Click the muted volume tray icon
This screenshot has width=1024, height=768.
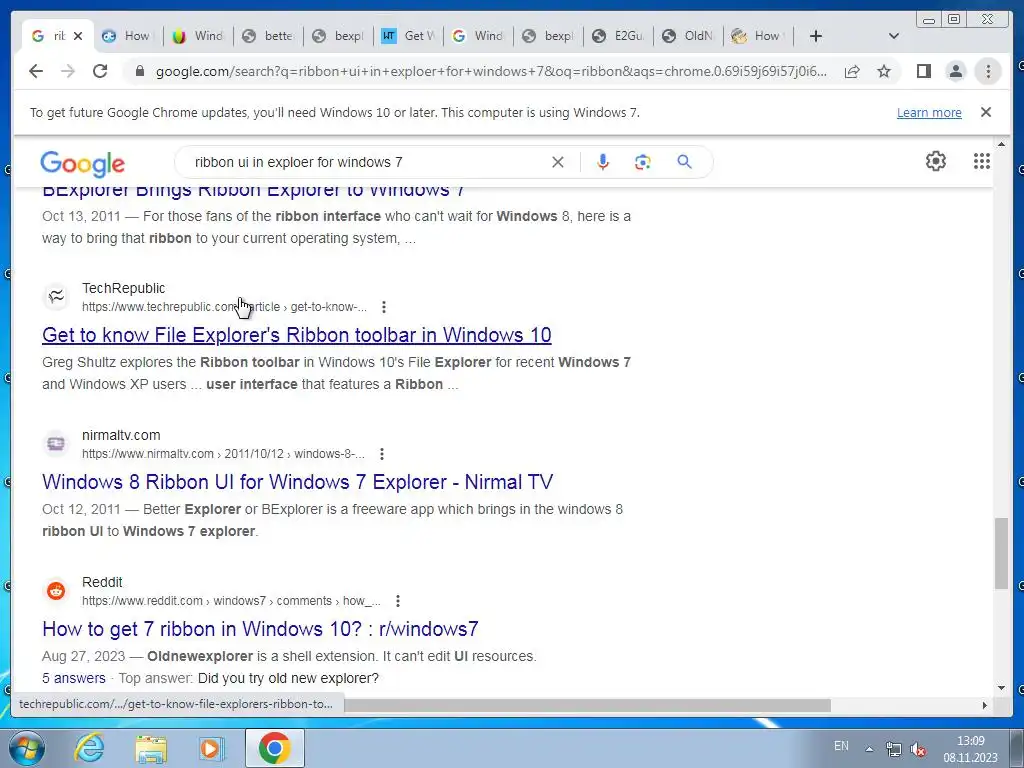click(918, 749)
